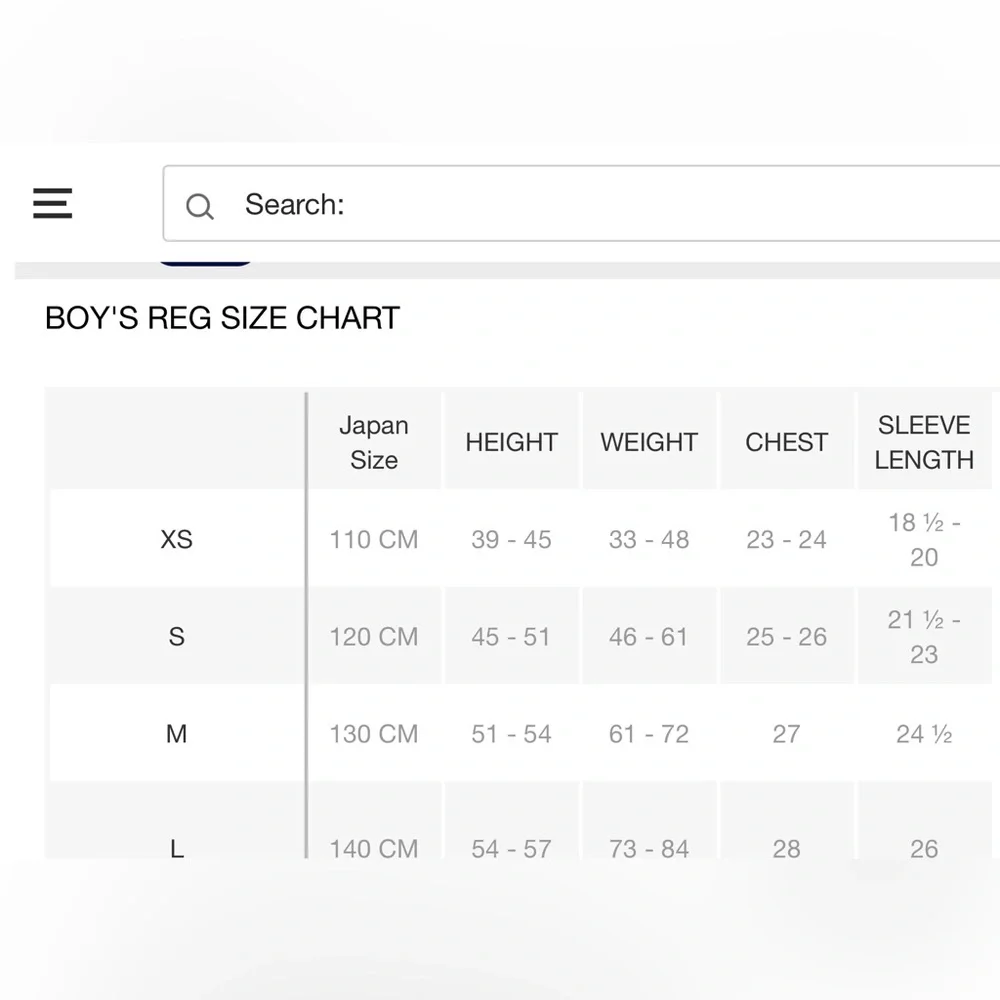Select the L size row label
The image size is (1000, 1000).
(x=177, y=849)
